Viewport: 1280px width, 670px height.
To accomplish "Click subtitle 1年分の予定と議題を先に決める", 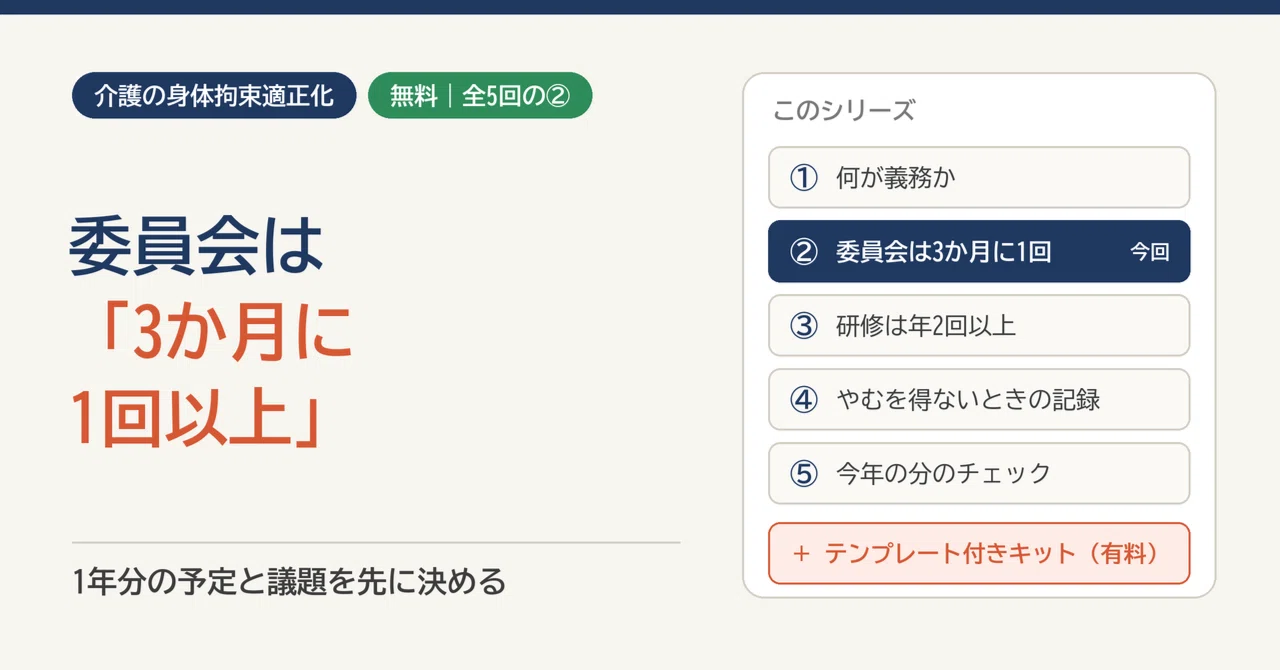I will pos(290,581).
